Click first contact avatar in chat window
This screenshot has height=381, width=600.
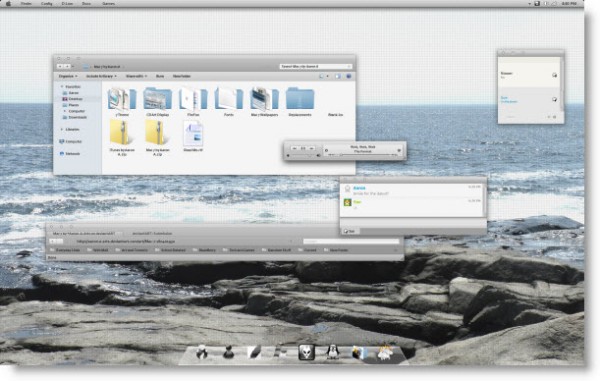point(347,189)
